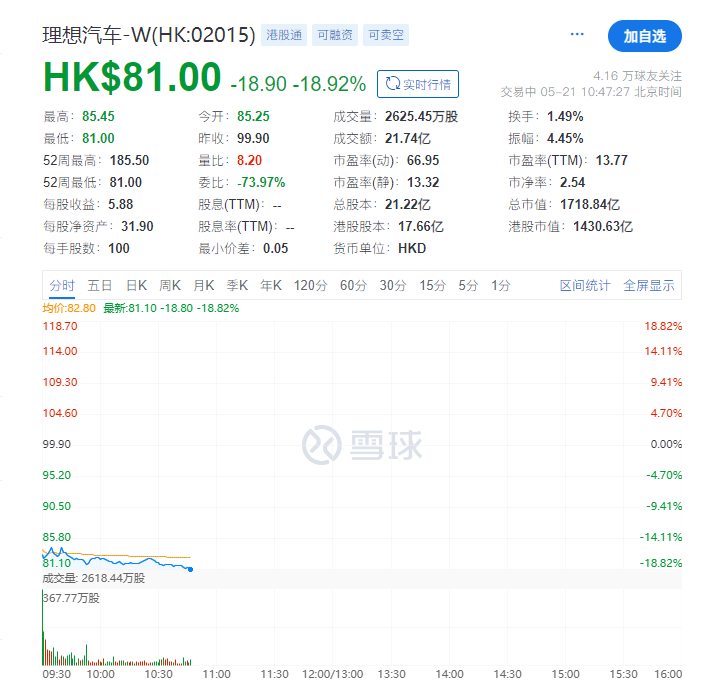Click the 市净率 value 2.54
Viewport: 716px width, 682px height.
pos(572,182)
